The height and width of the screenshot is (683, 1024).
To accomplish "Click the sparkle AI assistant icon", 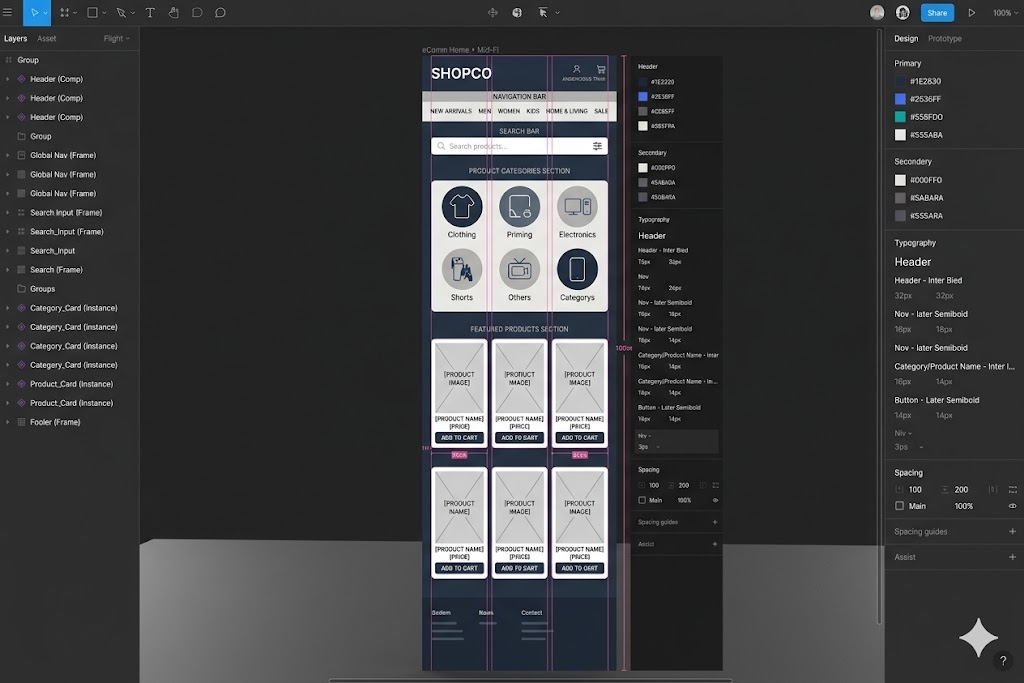I will coord(978,637).
